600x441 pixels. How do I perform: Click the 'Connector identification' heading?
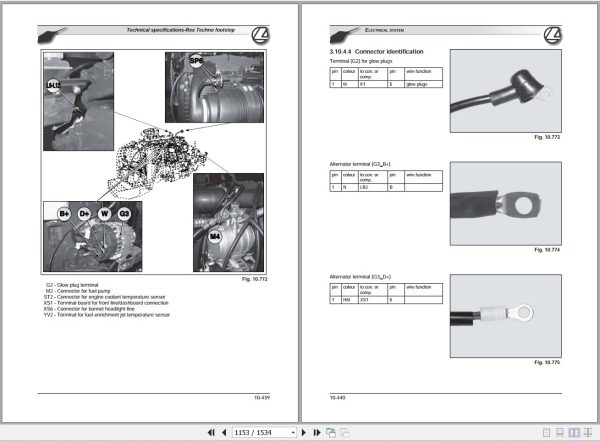pyautogui.click(x=389, y=52)
